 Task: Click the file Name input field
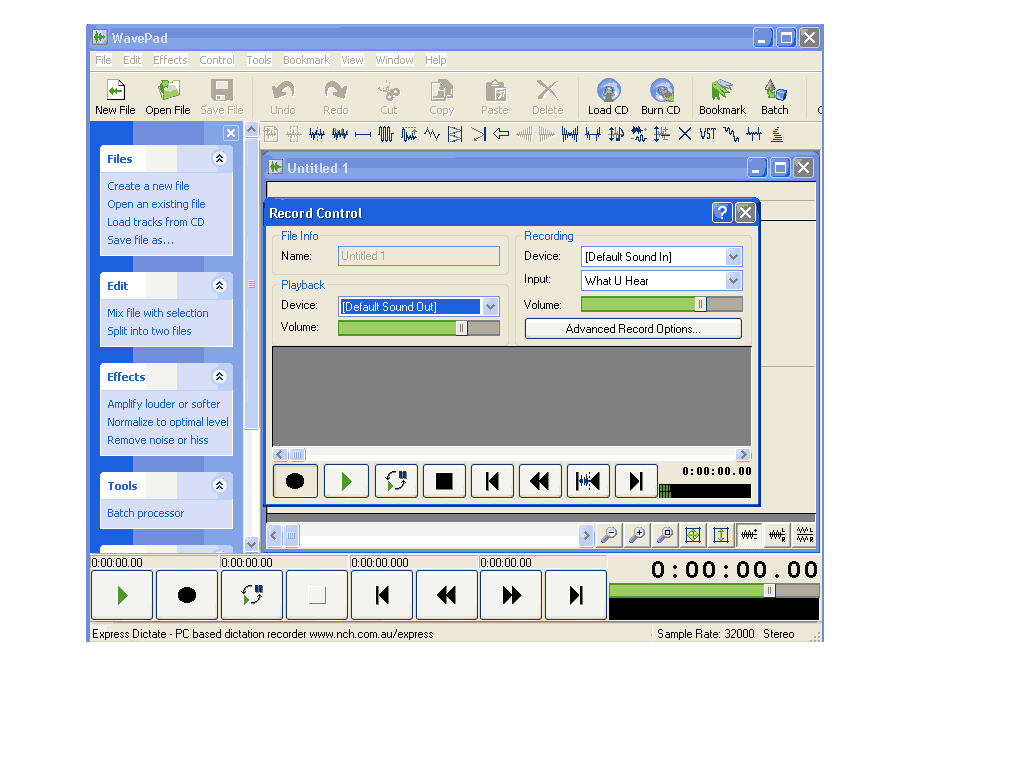419,256
